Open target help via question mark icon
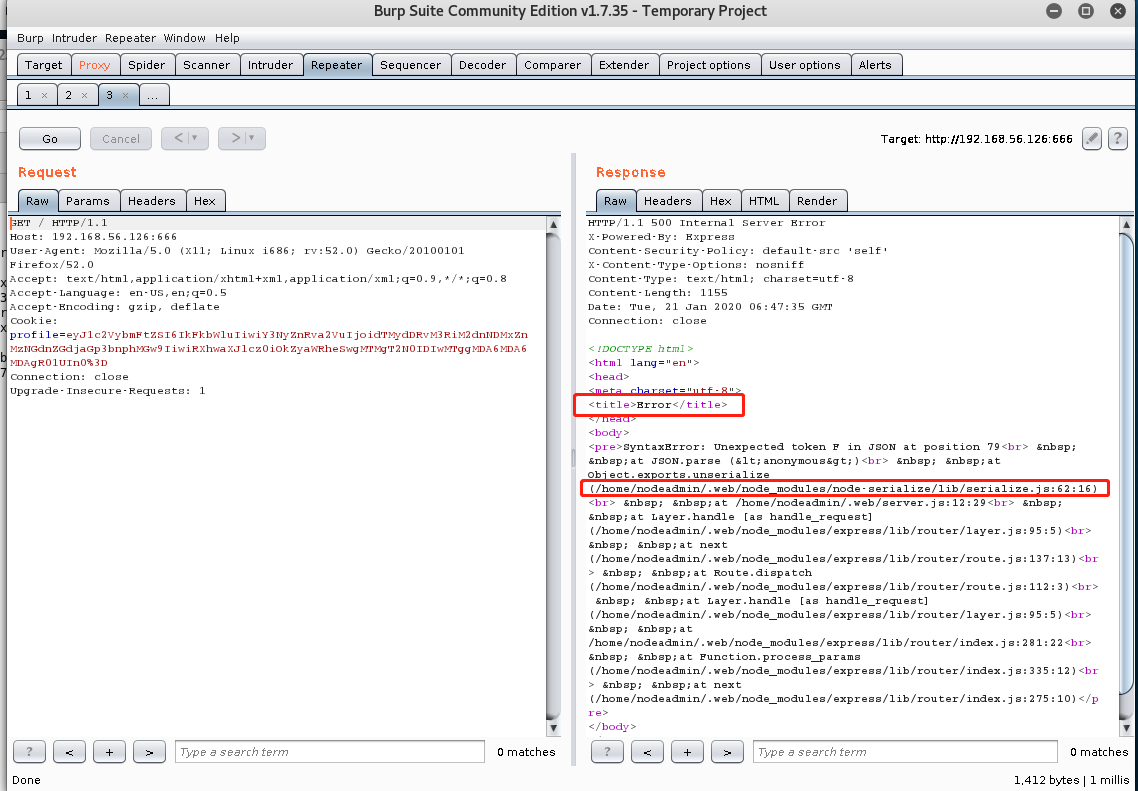This screenshot has width=1138, height=791. (x=1117, y=138)
